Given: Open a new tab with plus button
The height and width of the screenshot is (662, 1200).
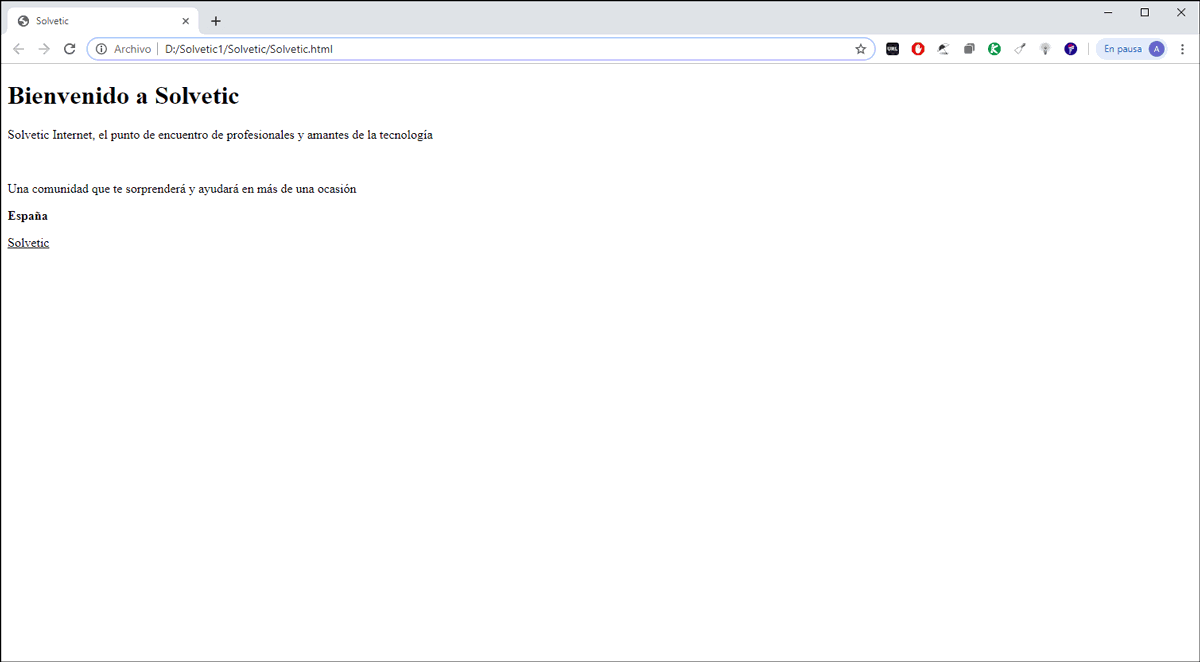Looking at the screenshot, I should click(215, 21).
